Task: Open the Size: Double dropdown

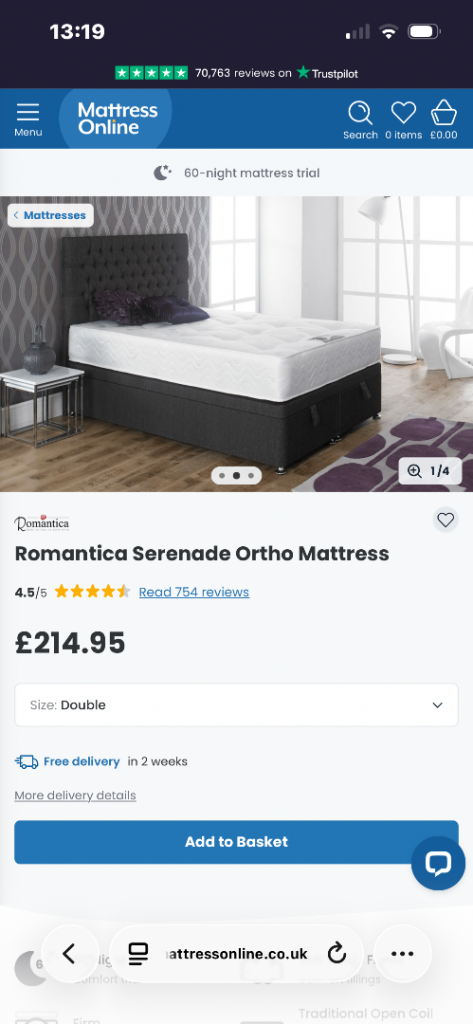Action: tap(236, 705)
